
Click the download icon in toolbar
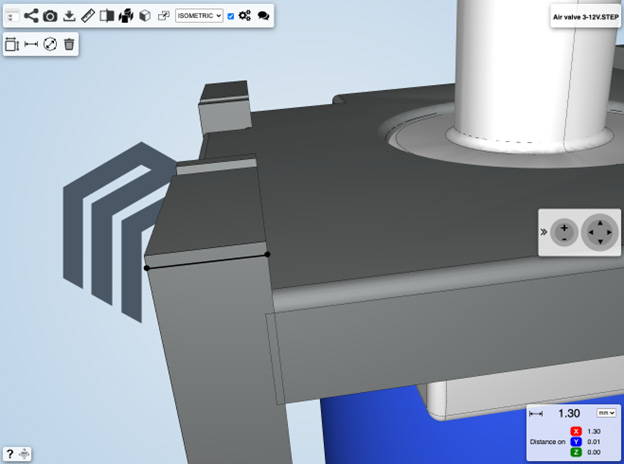point(69,16)
